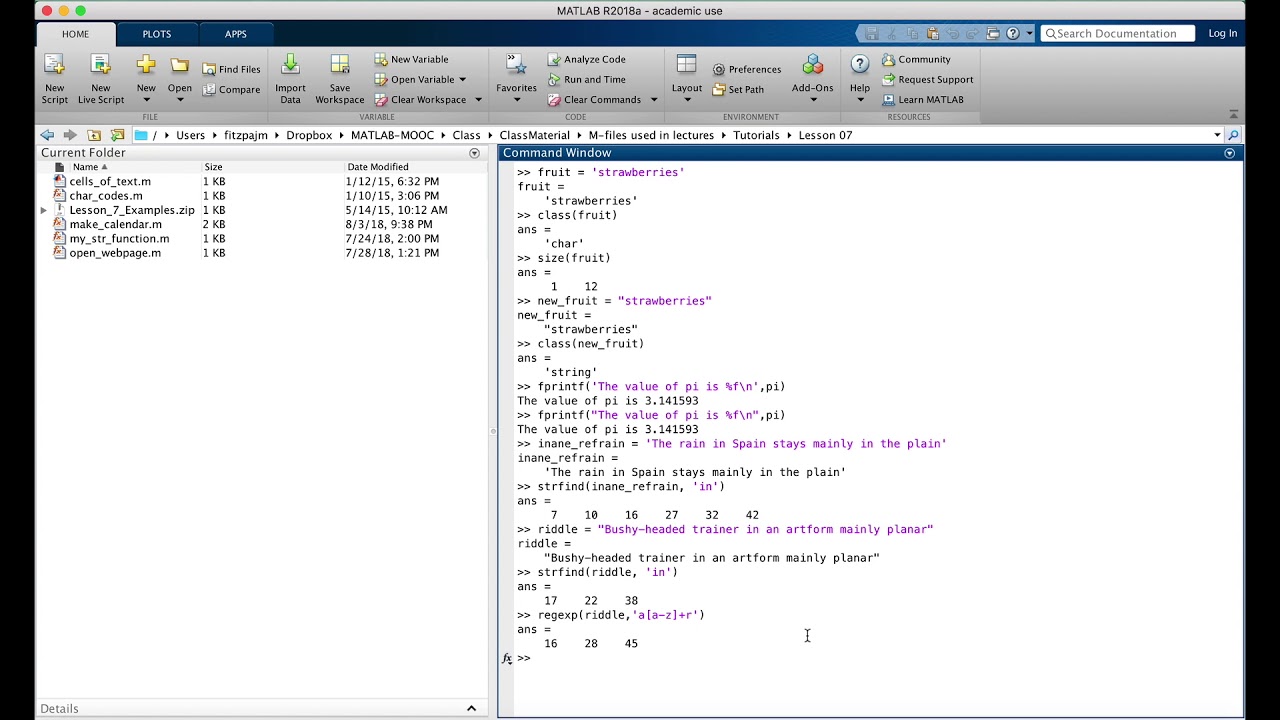
Task: Select the file cells_of_text.m
Action: tap(110, 182)
